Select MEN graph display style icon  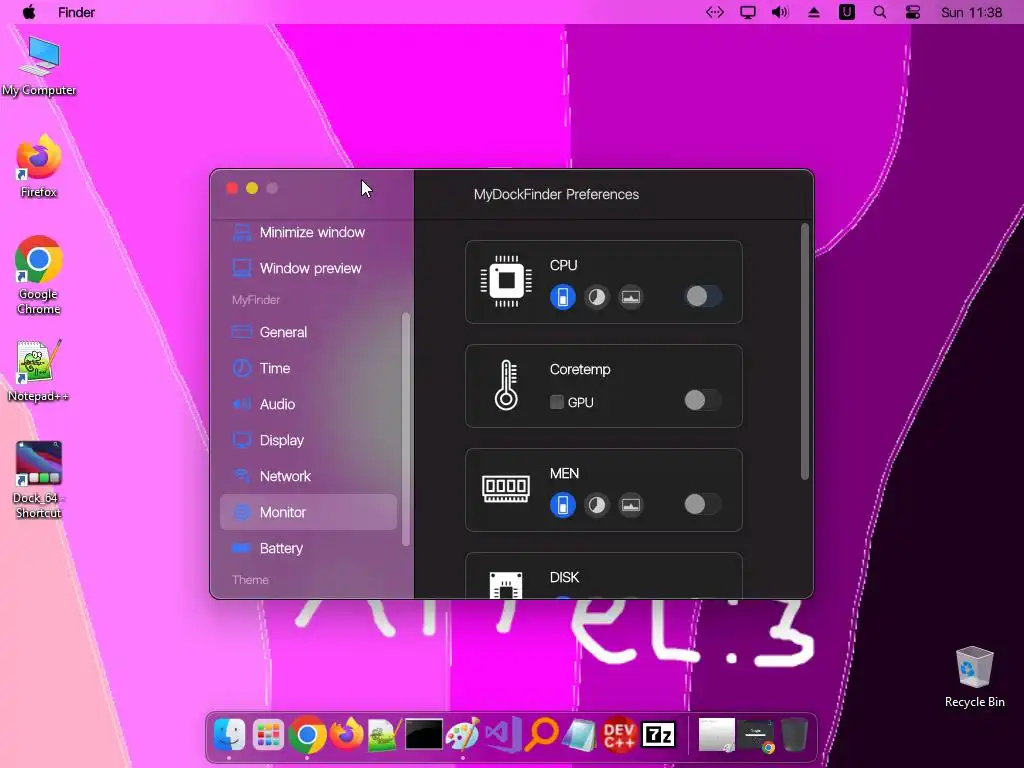coord(630,505)
